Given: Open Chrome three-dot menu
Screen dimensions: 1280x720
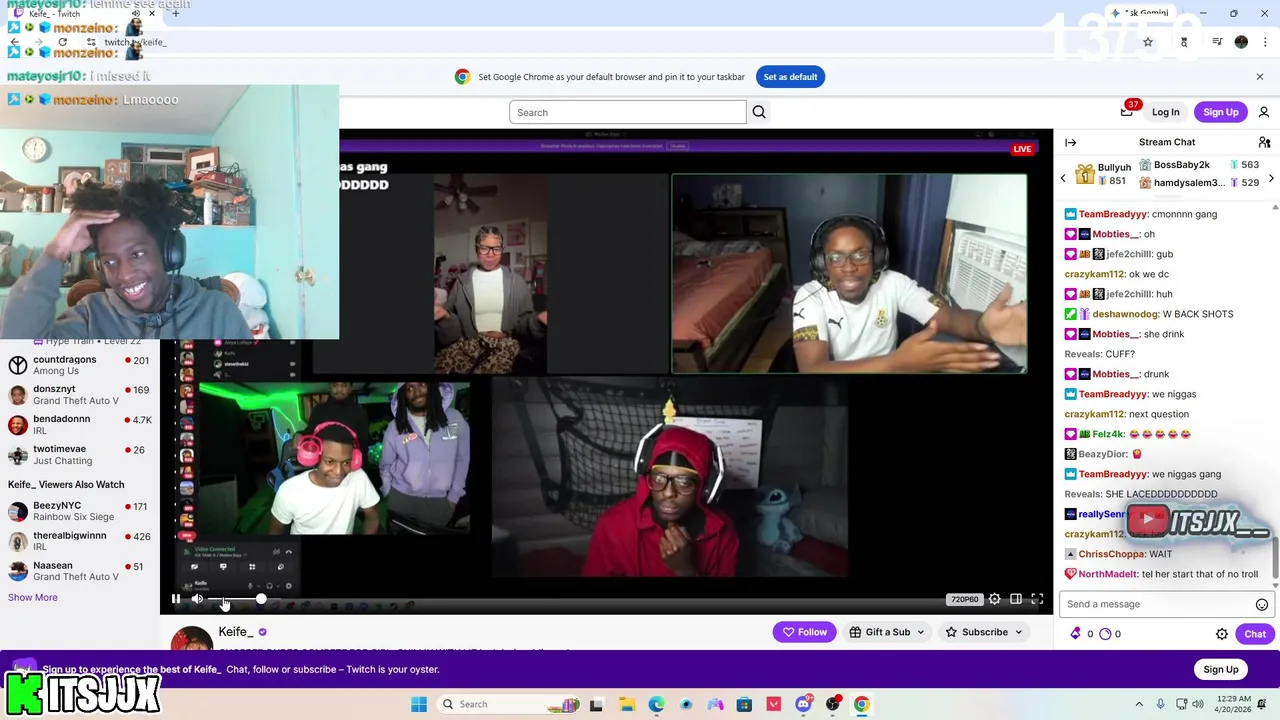Looking at the screenshot, I should pyautogui.click(x=1265, y=42).
